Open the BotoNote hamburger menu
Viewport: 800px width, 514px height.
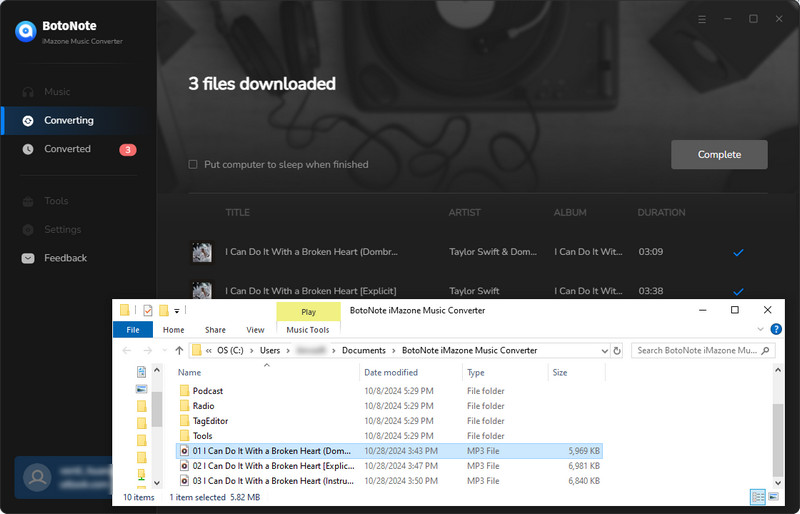[702, 19]
